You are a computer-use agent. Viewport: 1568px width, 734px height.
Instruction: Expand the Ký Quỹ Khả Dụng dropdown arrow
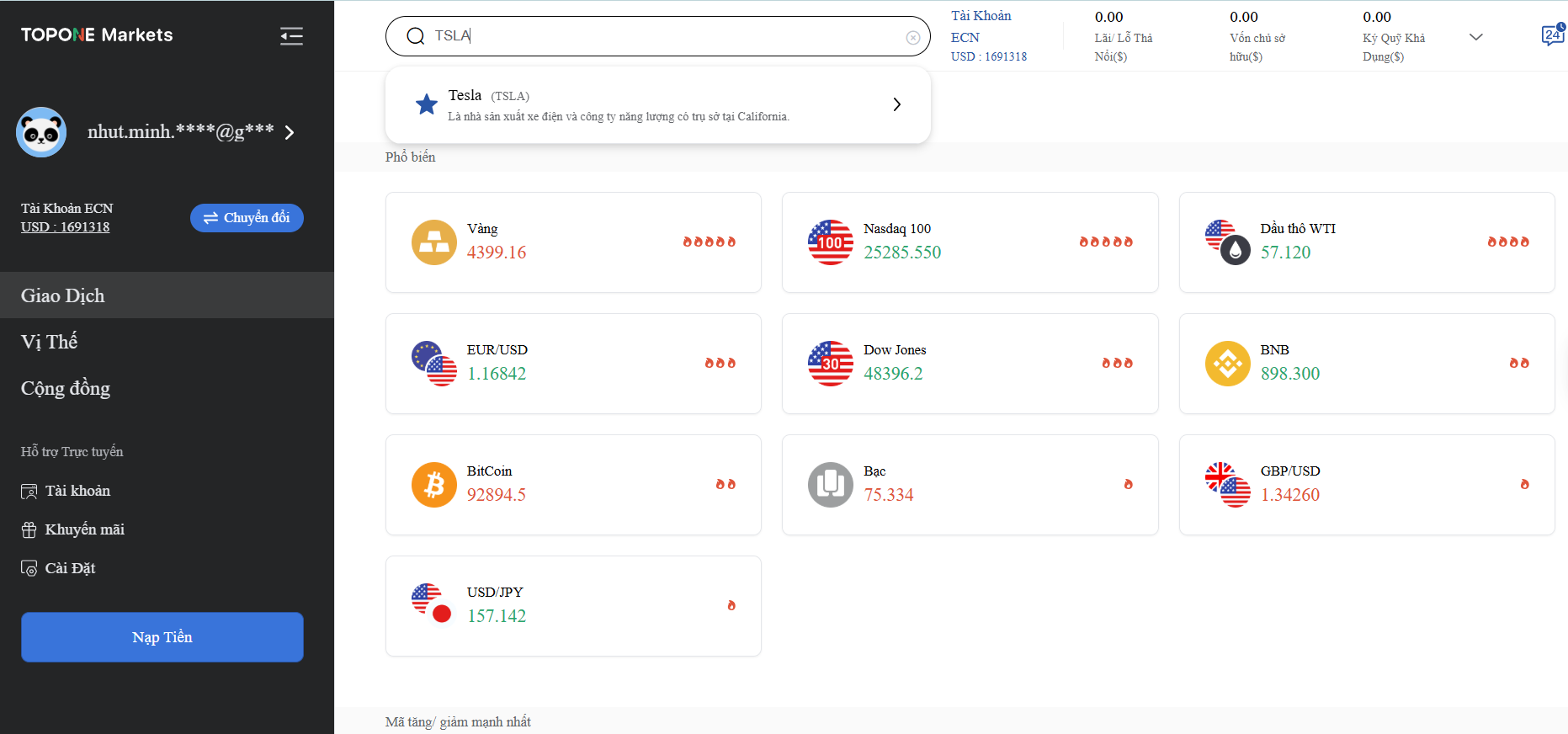point(1475,37)
